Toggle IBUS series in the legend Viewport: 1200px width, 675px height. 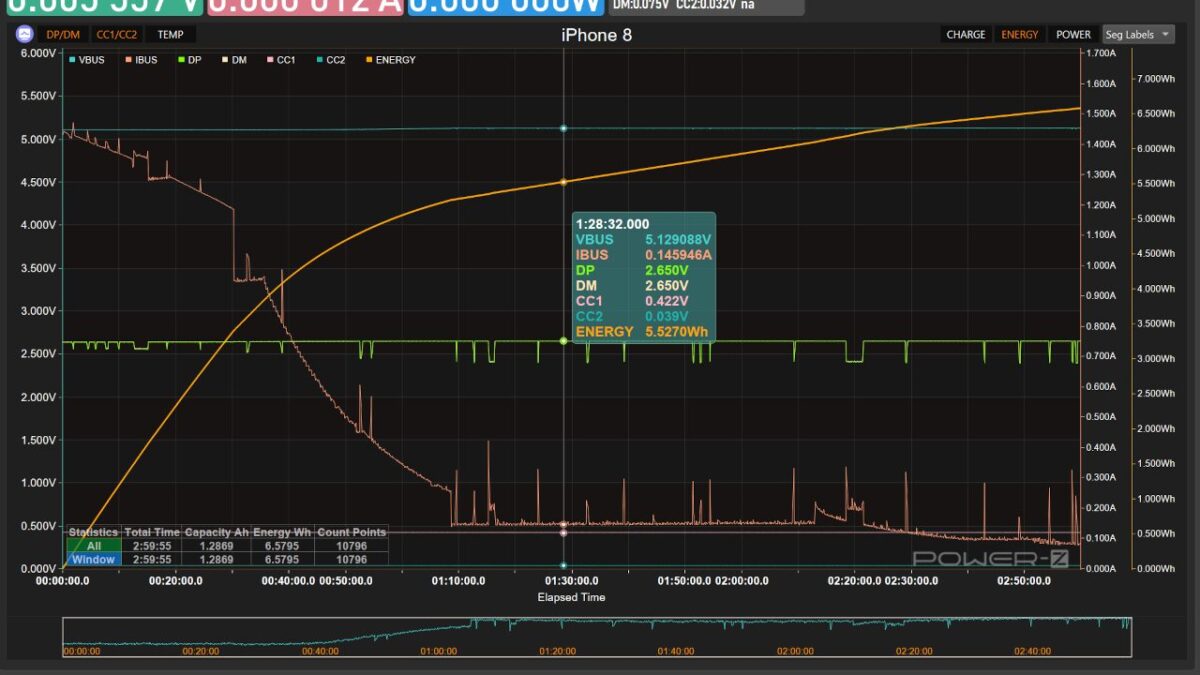coord(140,60)
